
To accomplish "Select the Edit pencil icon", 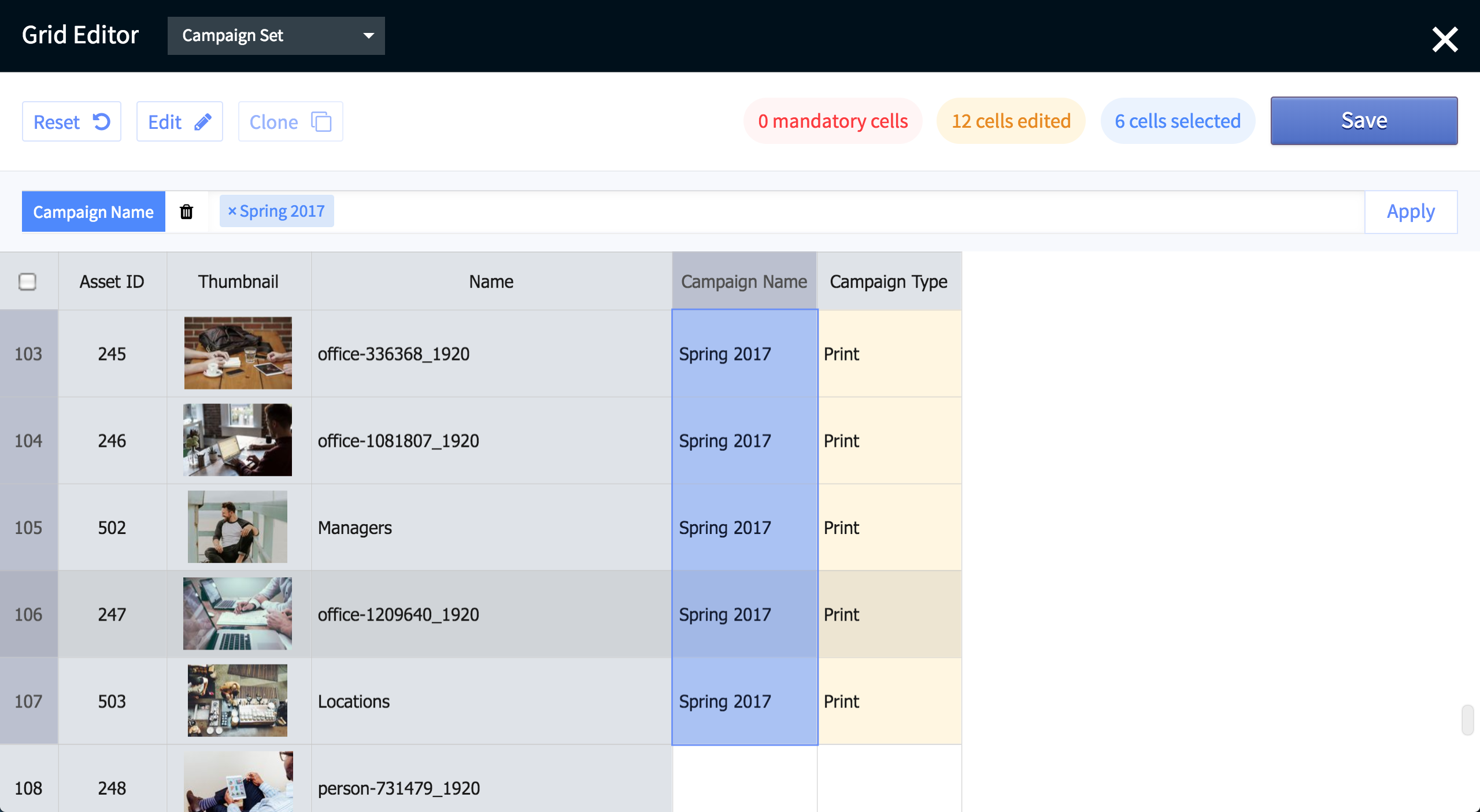I will tap(202, 121).
